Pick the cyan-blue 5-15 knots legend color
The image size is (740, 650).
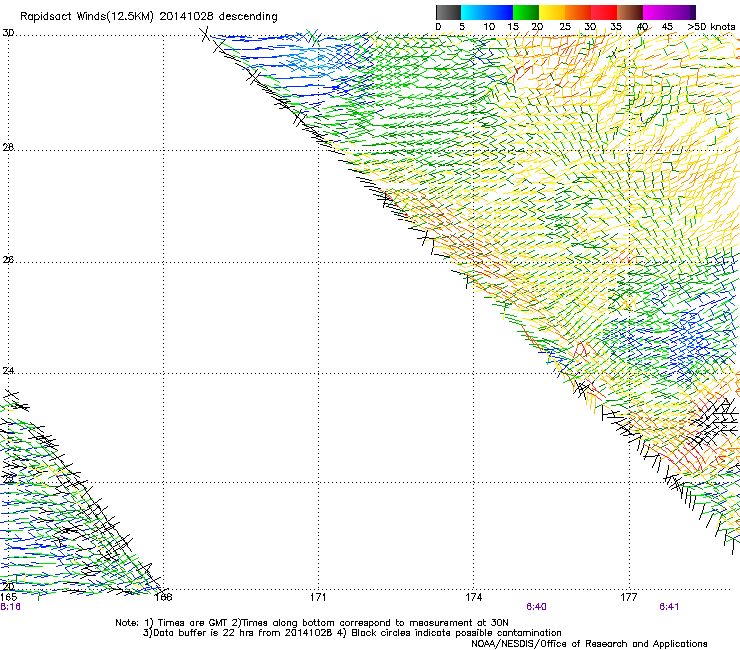487,12
